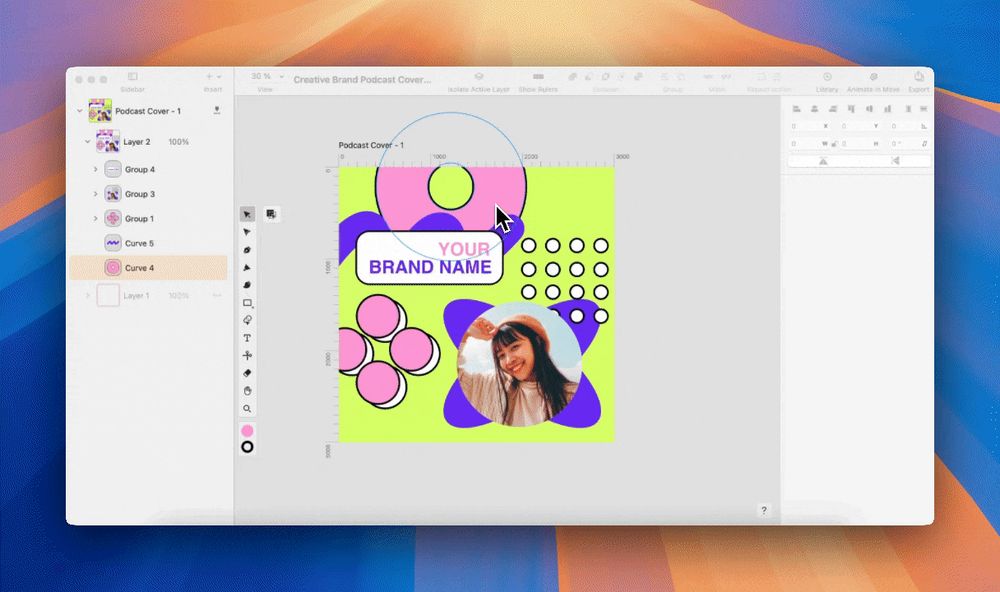Click the distribute vertically icon
Image resolution: width=1000 pixels, height=592 pixels.
909,109
